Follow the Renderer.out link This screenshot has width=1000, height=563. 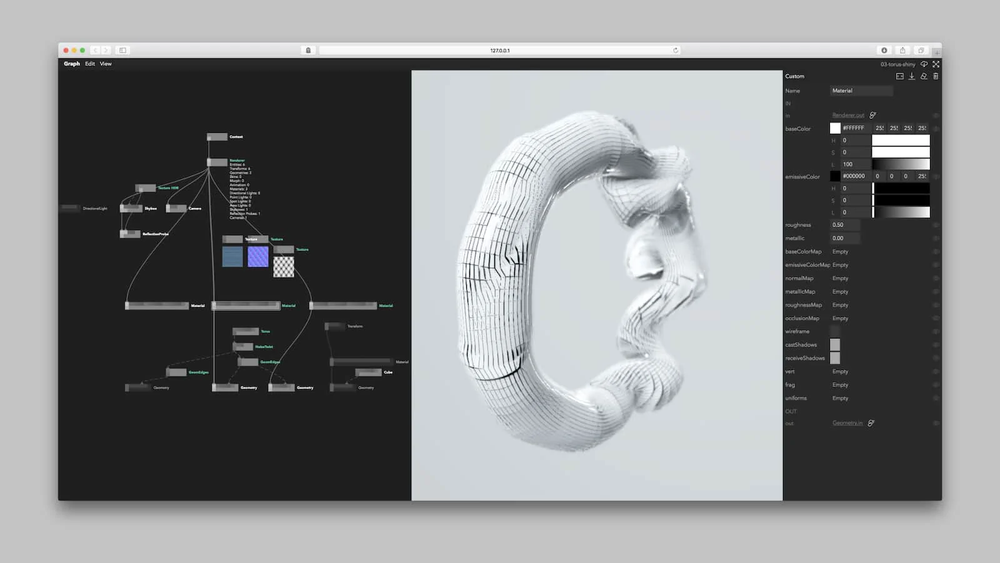[x=848, y=115]
